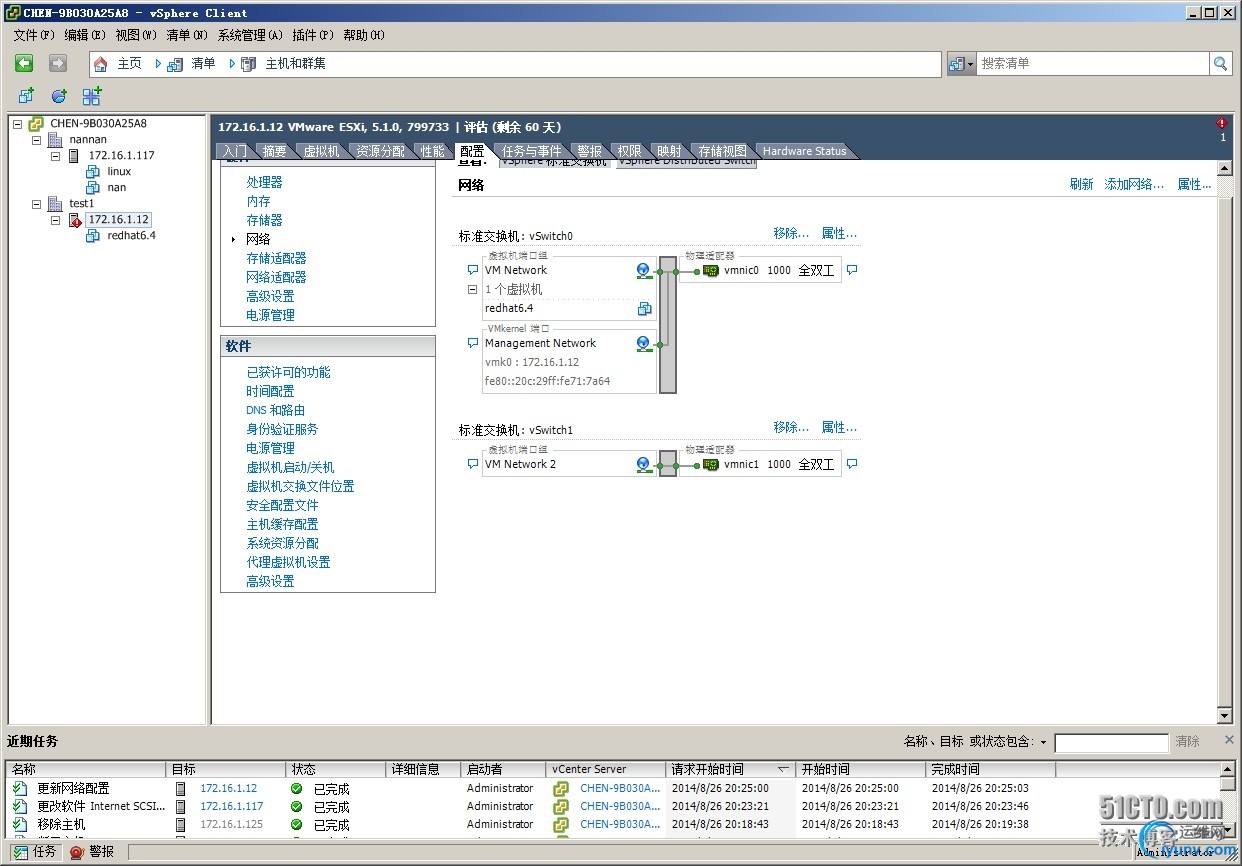Select the redhat6.4 VM in the tree
Image resolution: width=1242 pixels, height=866 pixels.
131,236
